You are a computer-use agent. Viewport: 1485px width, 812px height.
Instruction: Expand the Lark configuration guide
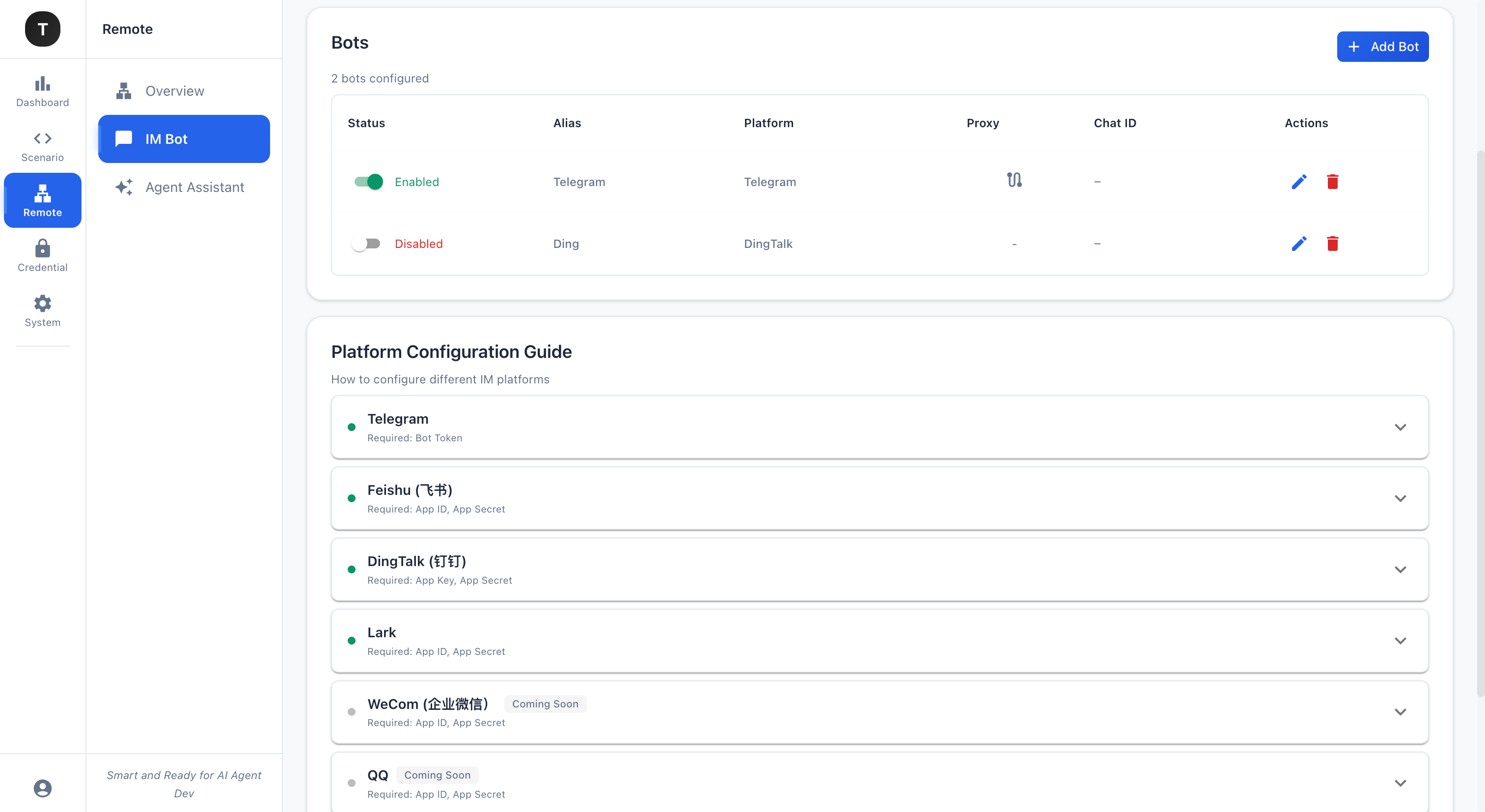pyautogui.click(x=1400, y=641)
